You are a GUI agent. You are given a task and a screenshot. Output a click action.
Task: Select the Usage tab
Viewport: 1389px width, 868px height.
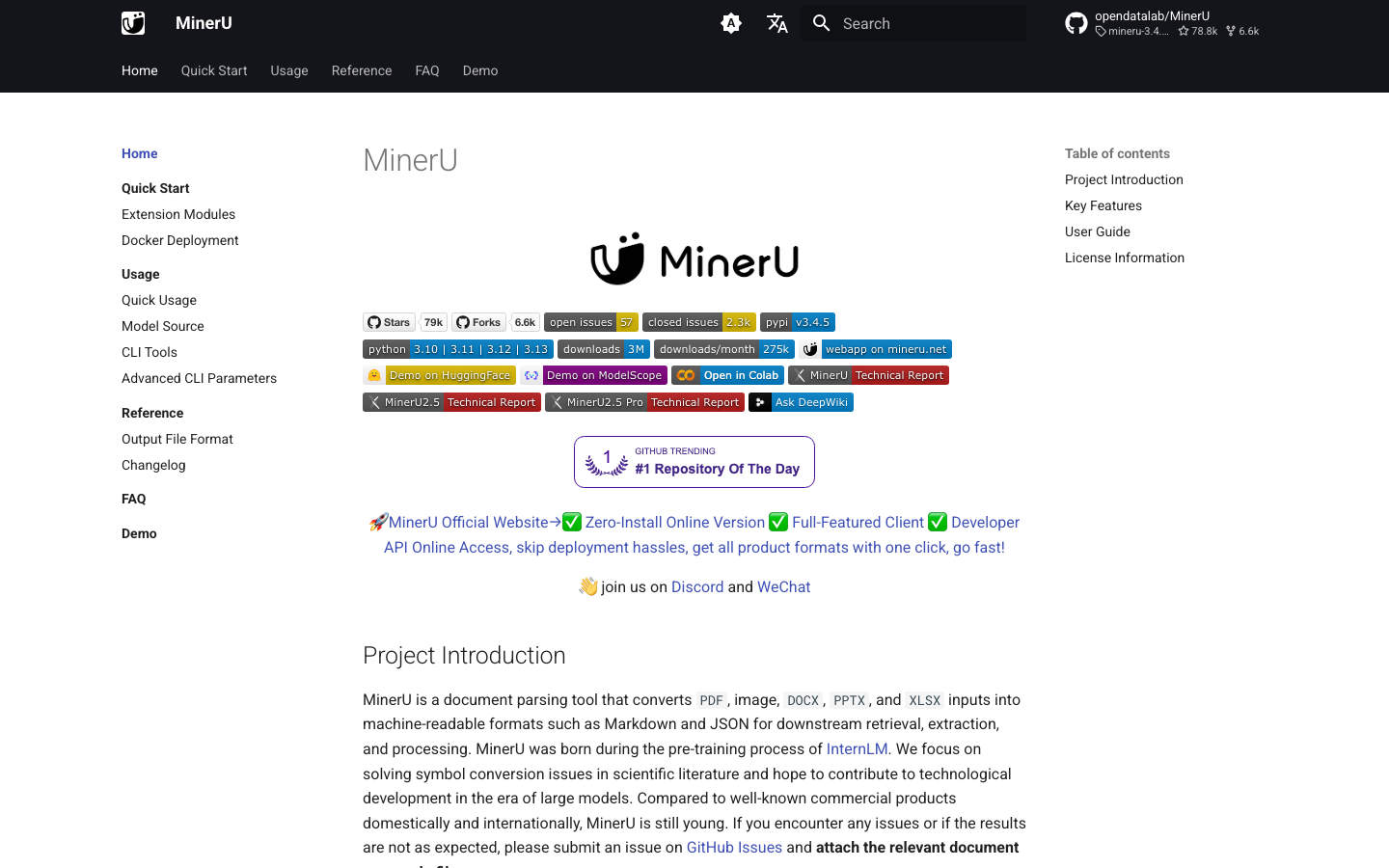[x=289, y=70]
